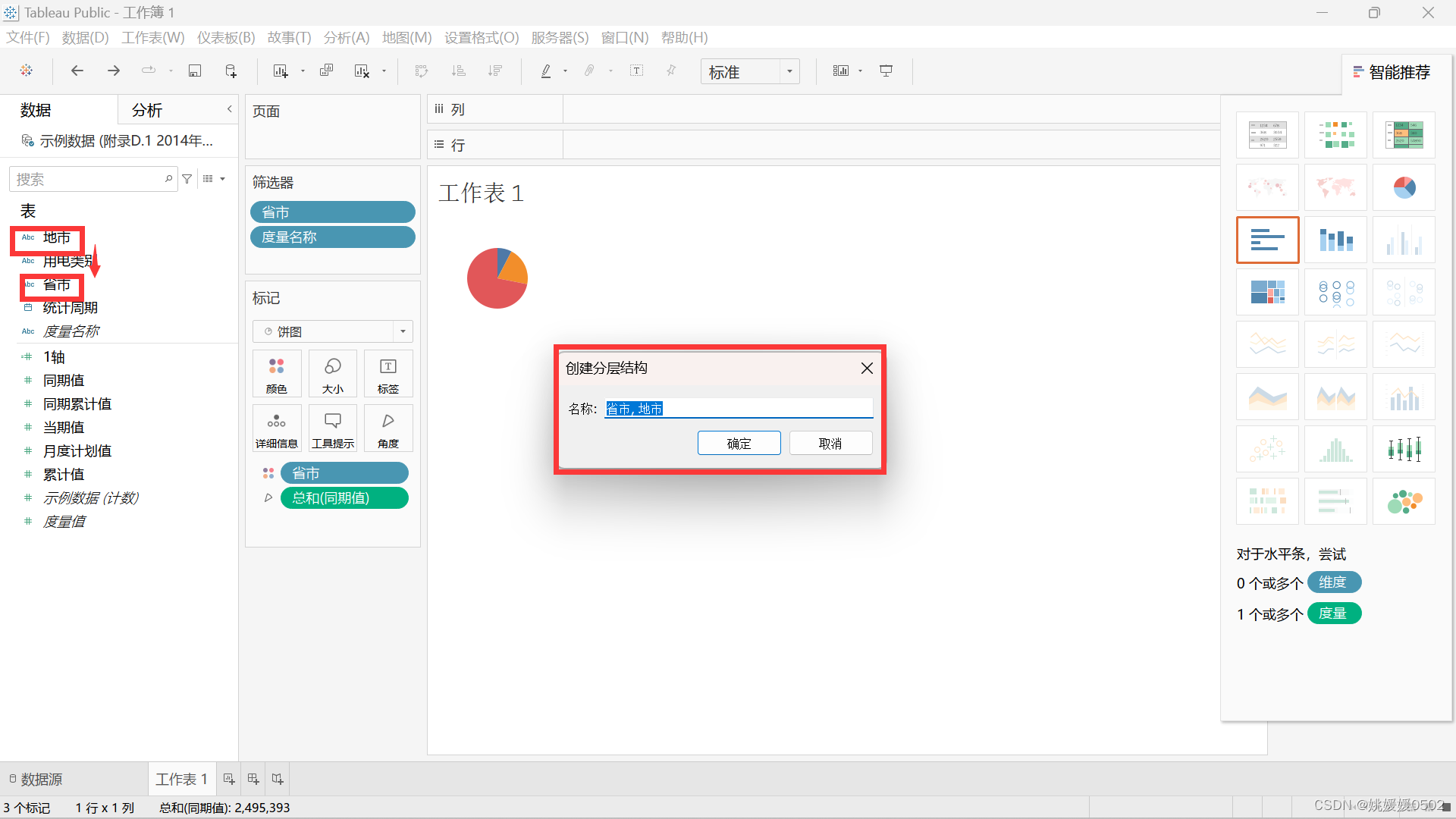This screenshot has height=819, width=1456.
Task: Click the hierarchy name input field
Action: point(739,409)
